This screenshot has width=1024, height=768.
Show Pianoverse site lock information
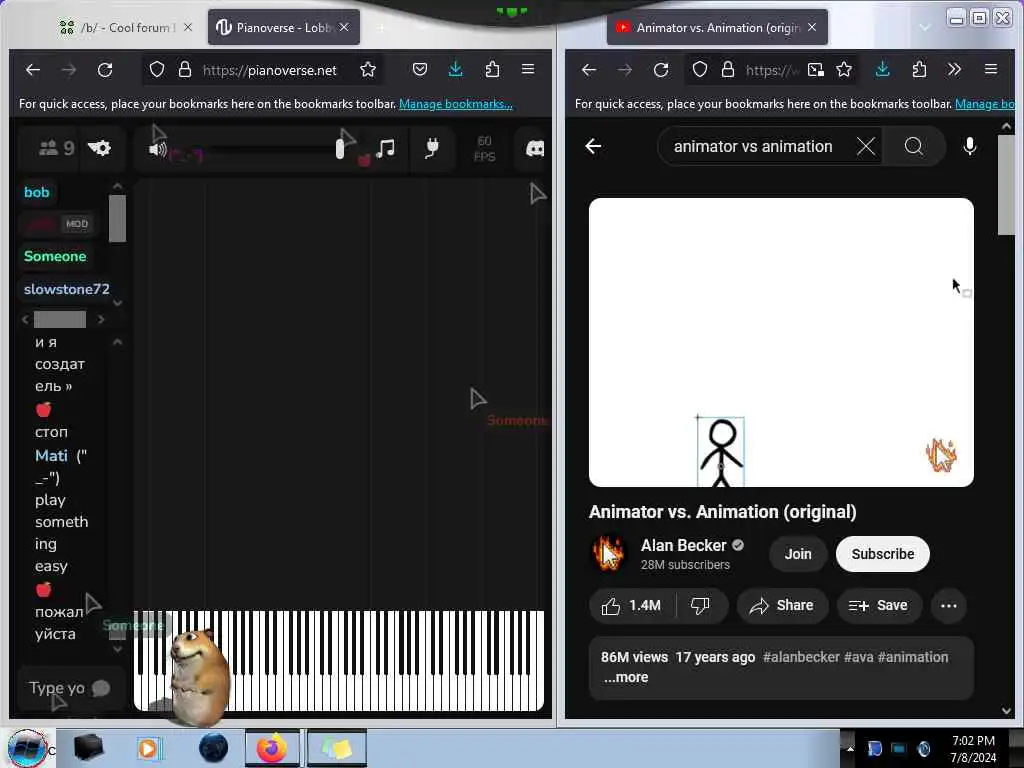185,70
